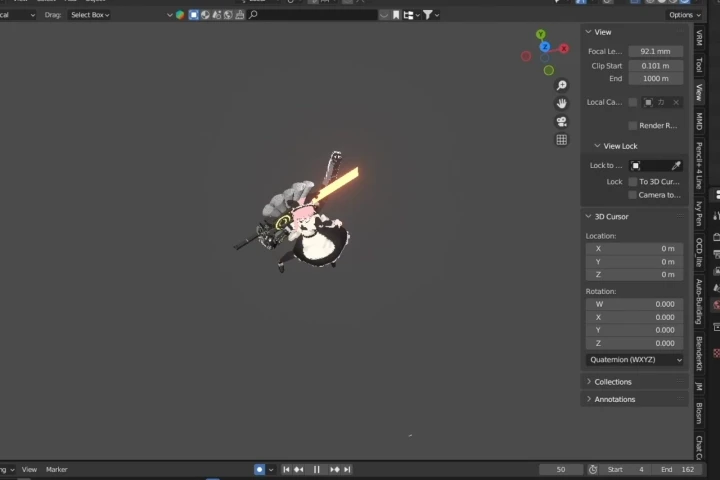Screen dimensions: 720x480
Task: Click the Clip Start 0.101 m field
Action: coord(656,66)
